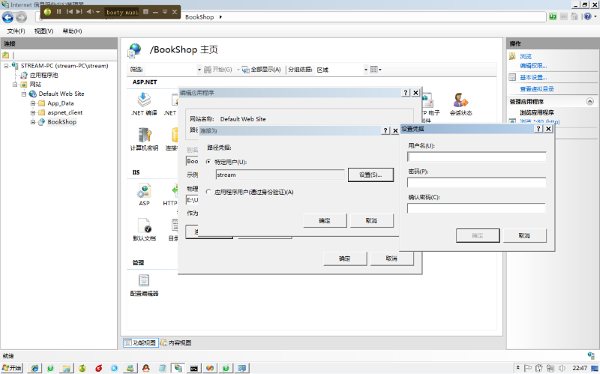The height and width of the screenshot is (374, 600).
Task: Select App_Data folder in the tree
Action: coord(60,103)
